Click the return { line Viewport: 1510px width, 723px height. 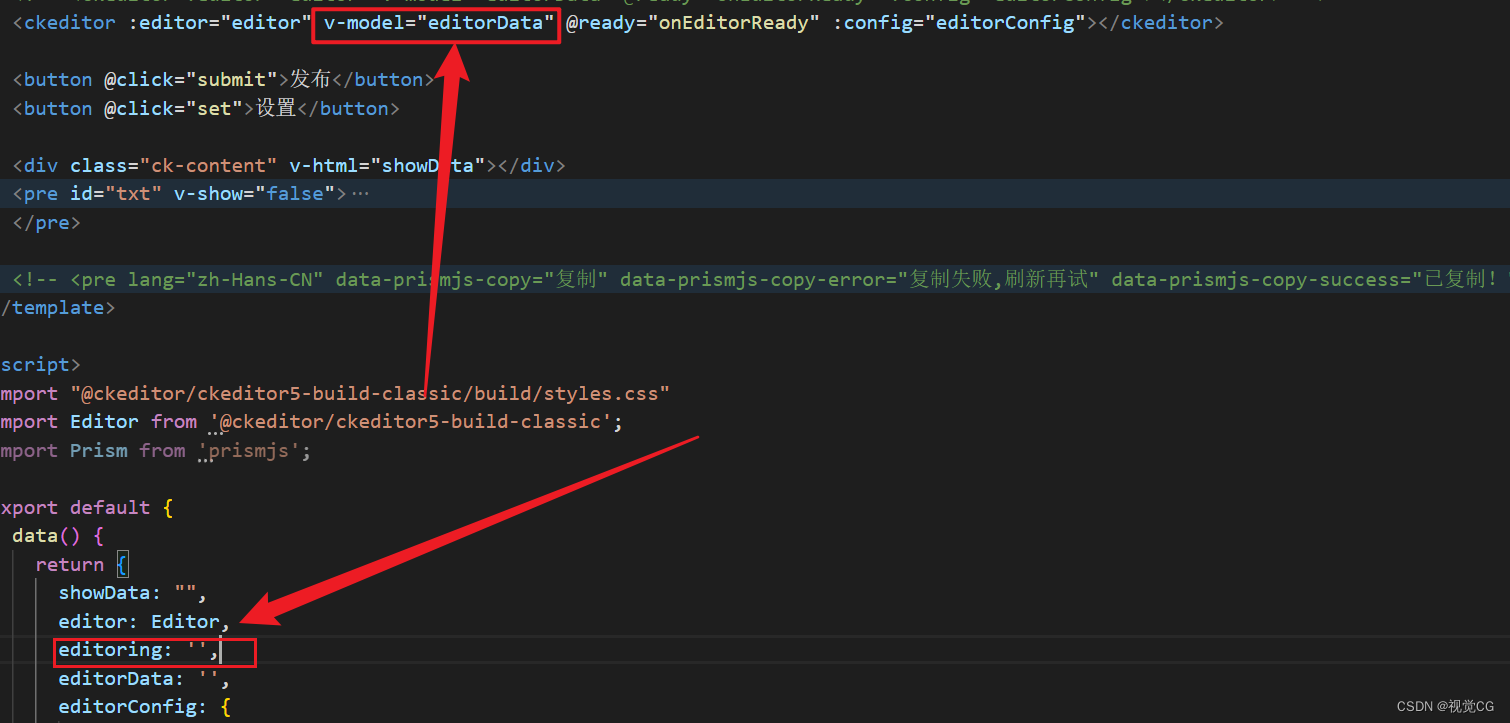point(82,565)
